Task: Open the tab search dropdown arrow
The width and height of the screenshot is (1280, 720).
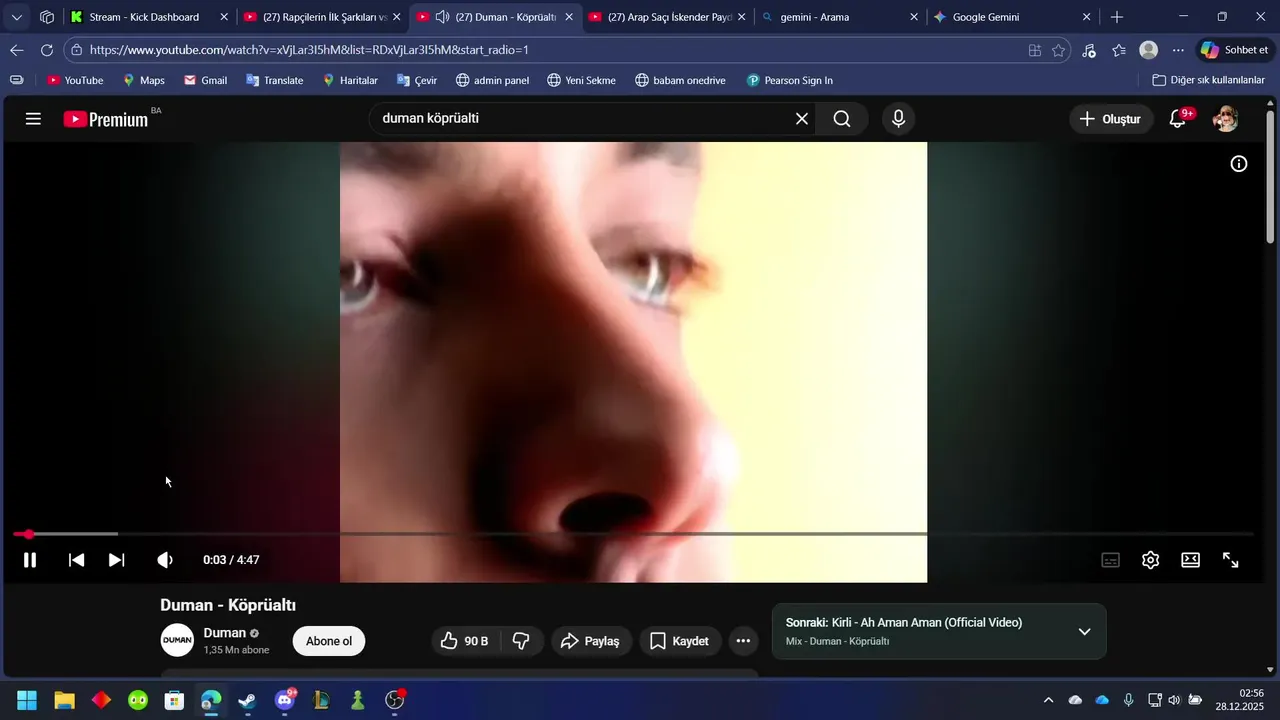Action: [x=17, y=17]
